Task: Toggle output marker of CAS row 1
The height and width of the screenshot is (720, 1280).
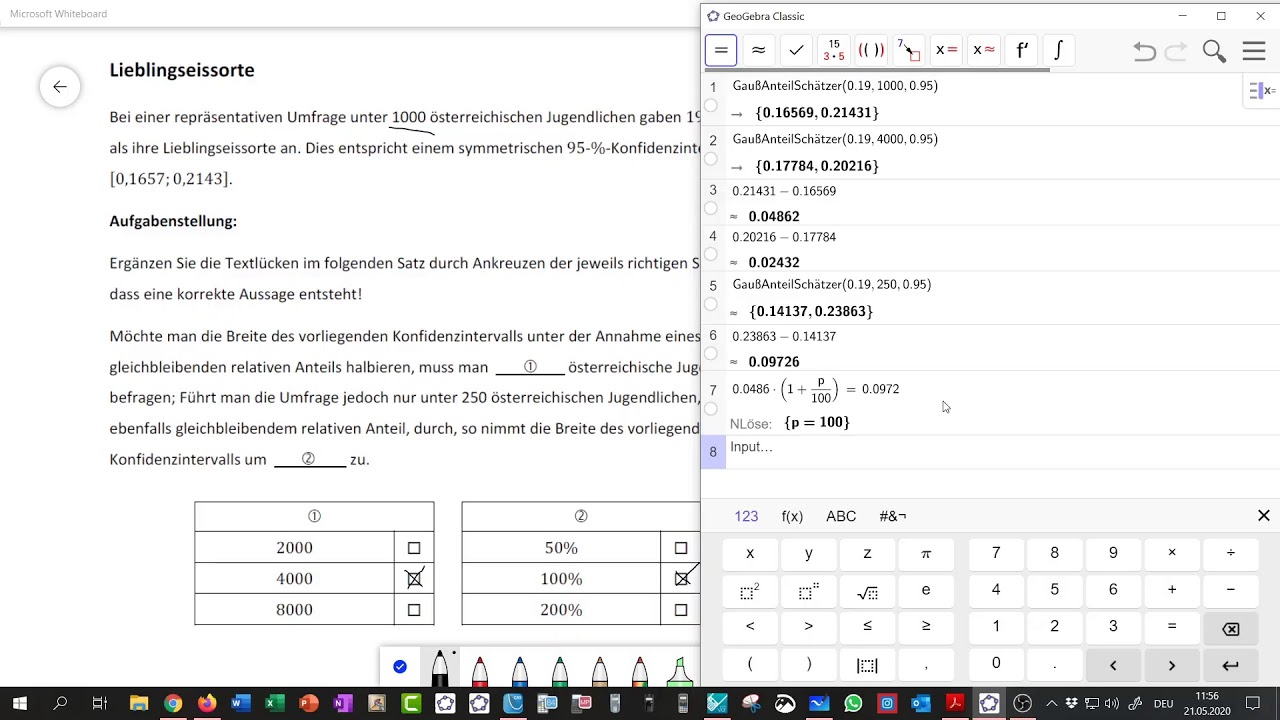Action: pyautogui.click(x=711, y=106)
